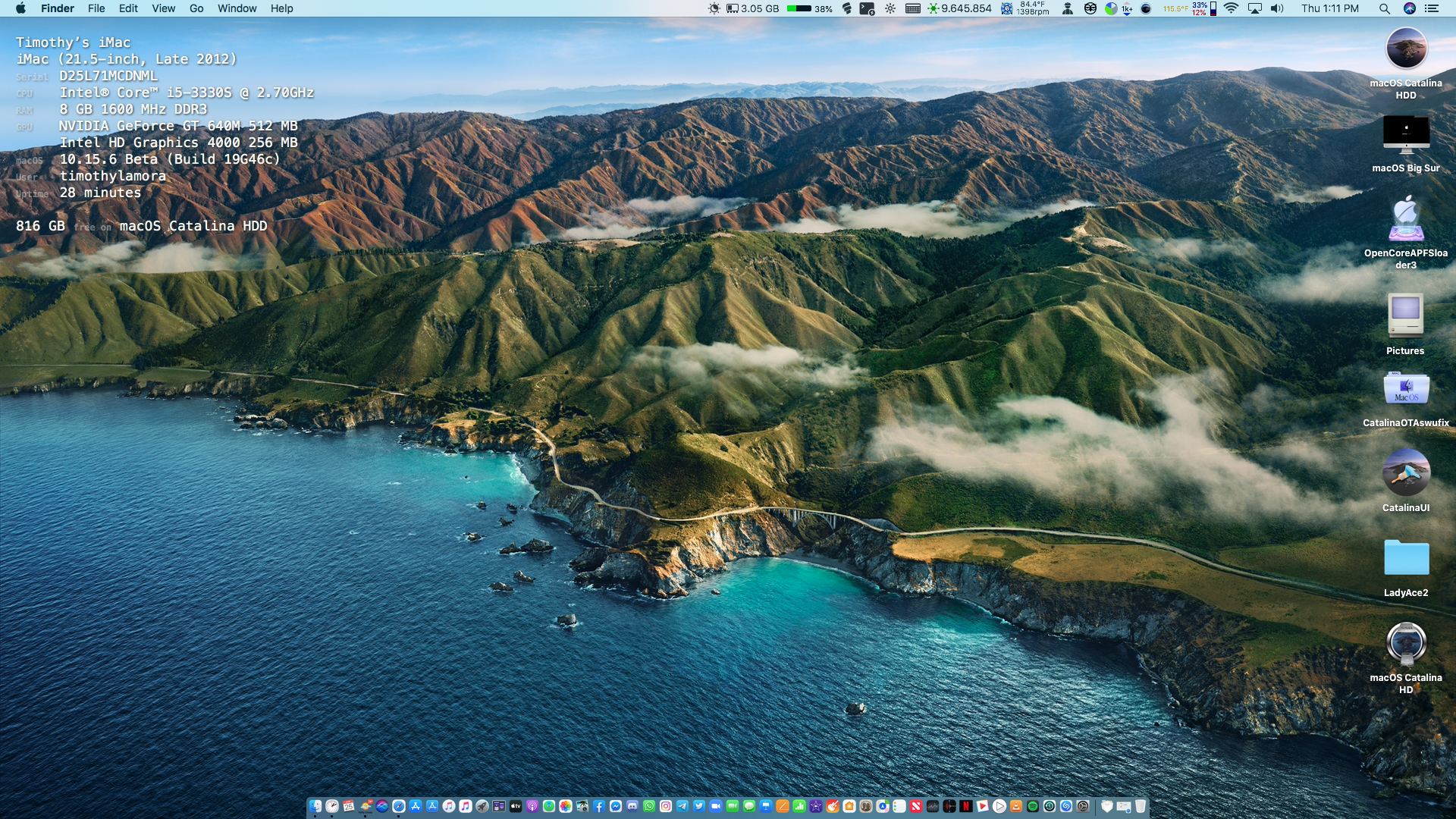1456x819 pixels.
Task: Open Apple TV app in dock
Action: pyautogui.click(x=516, y=806)
